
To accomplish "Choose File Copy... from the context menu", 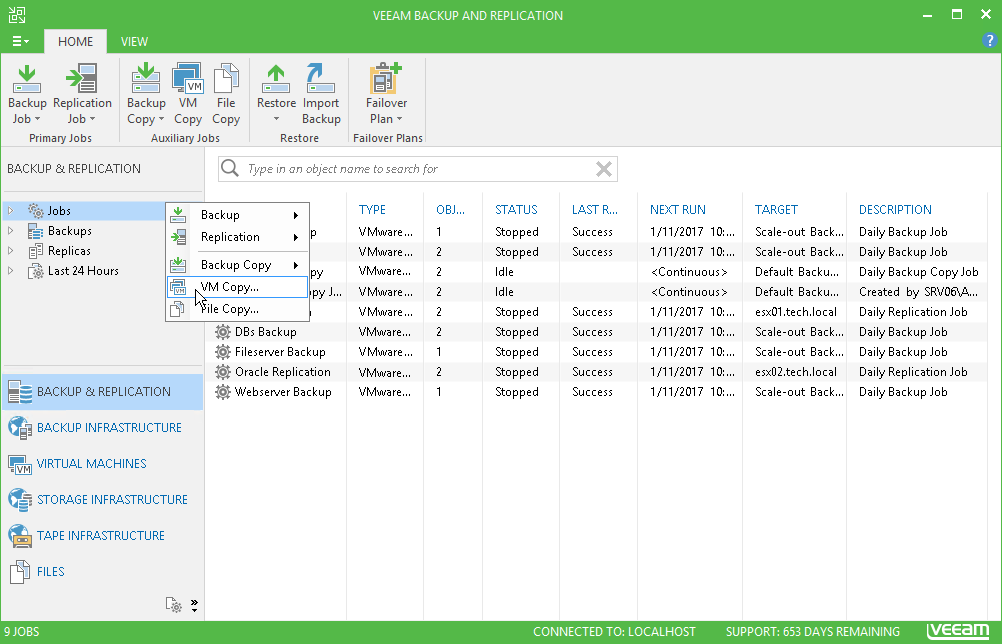I will 237,309.
